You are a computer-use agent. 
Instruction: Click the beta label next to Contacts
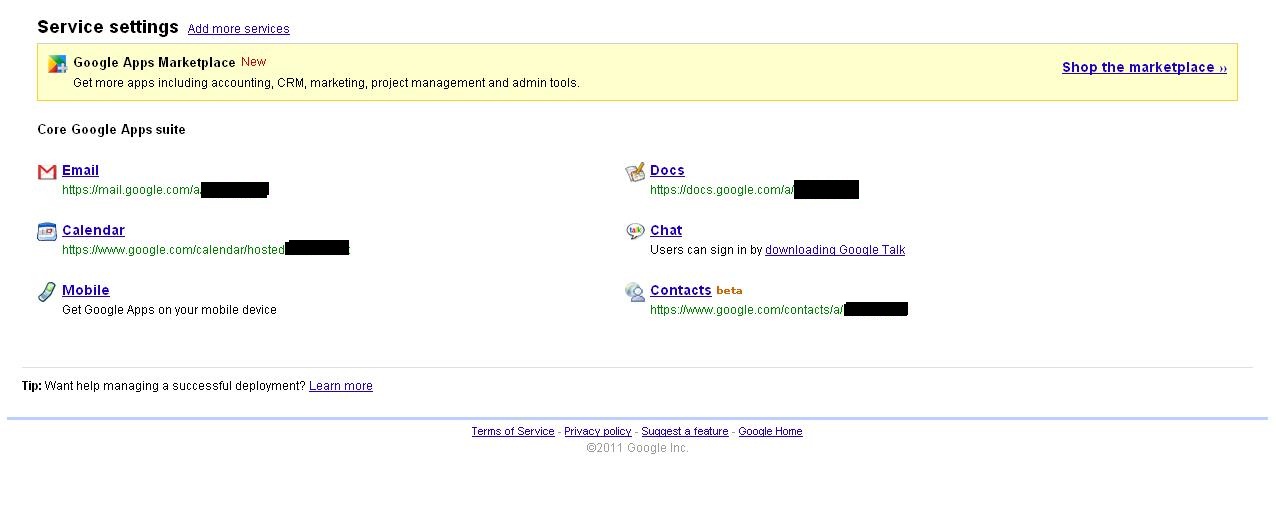point(729,291)
